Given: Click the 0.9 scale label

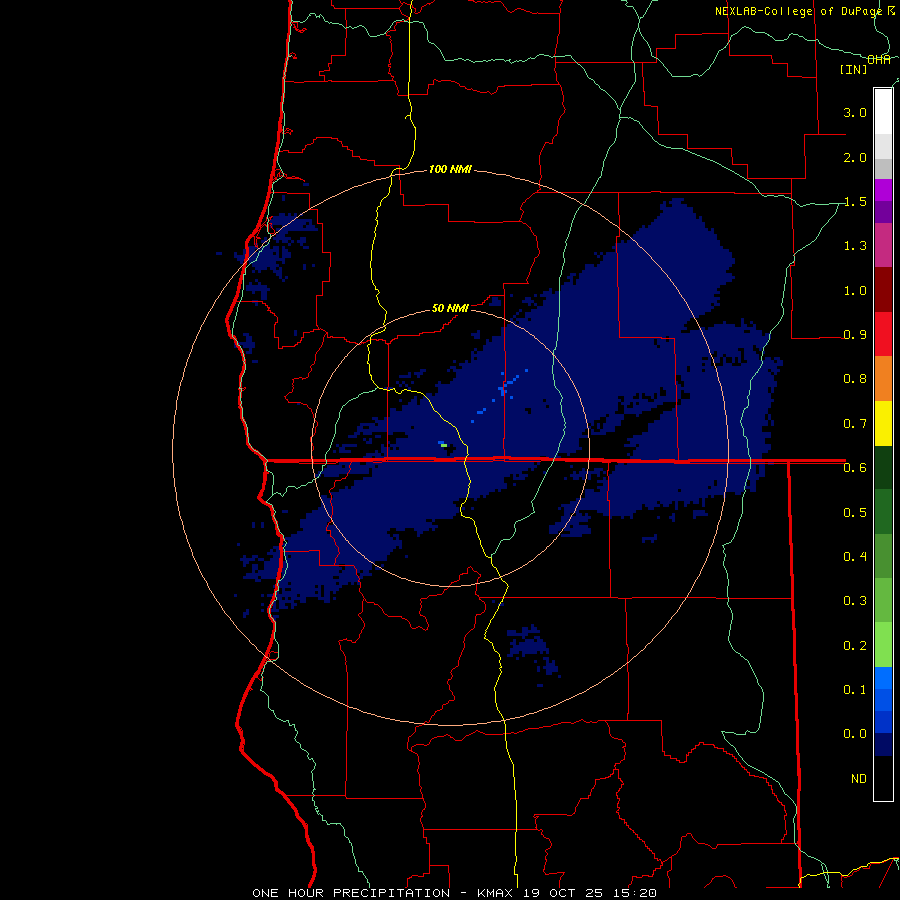Looking at the screenshot, I should point(855,335).
